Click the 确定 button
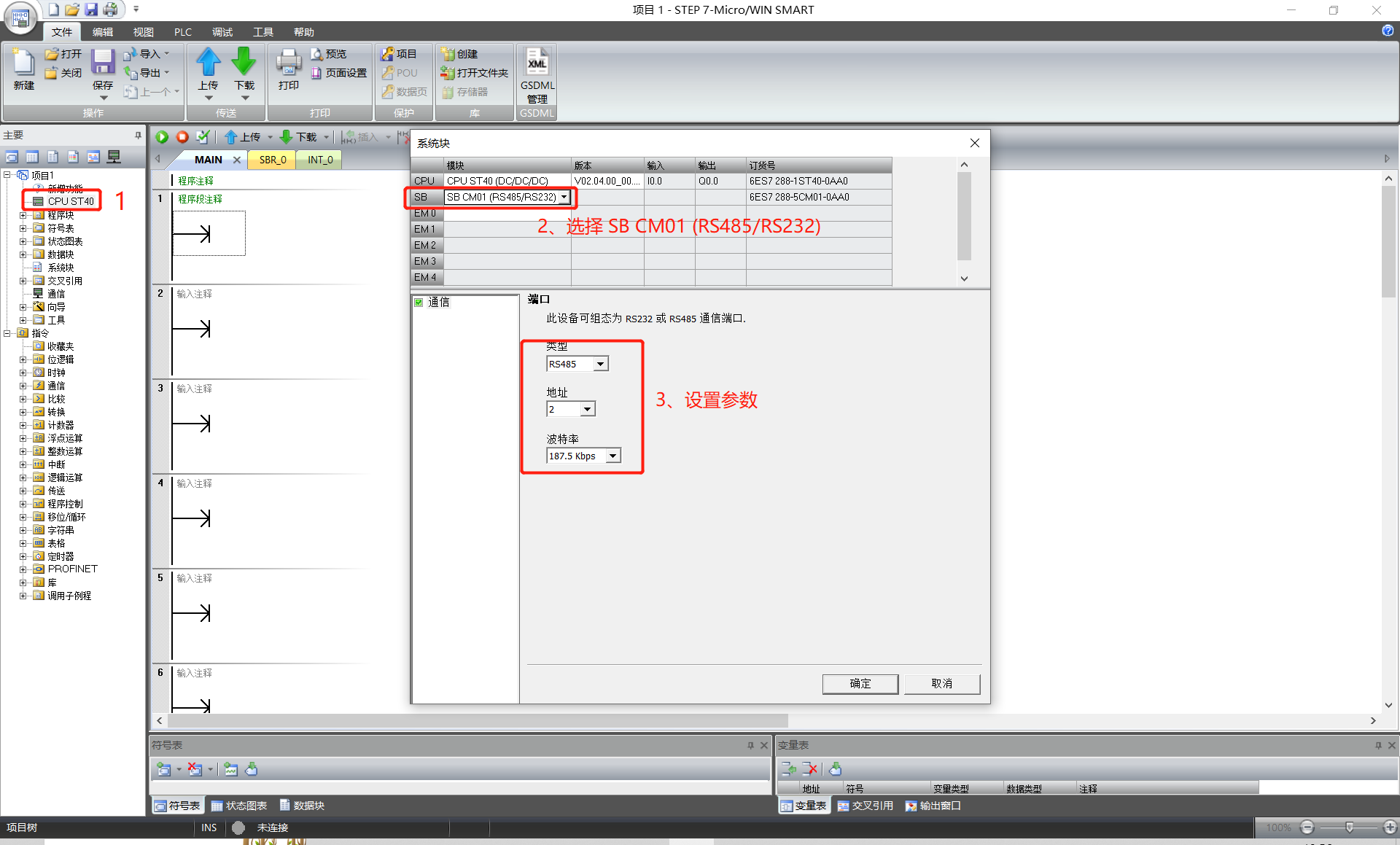The height and width of the screenshot is (845, 1400). 860,683
